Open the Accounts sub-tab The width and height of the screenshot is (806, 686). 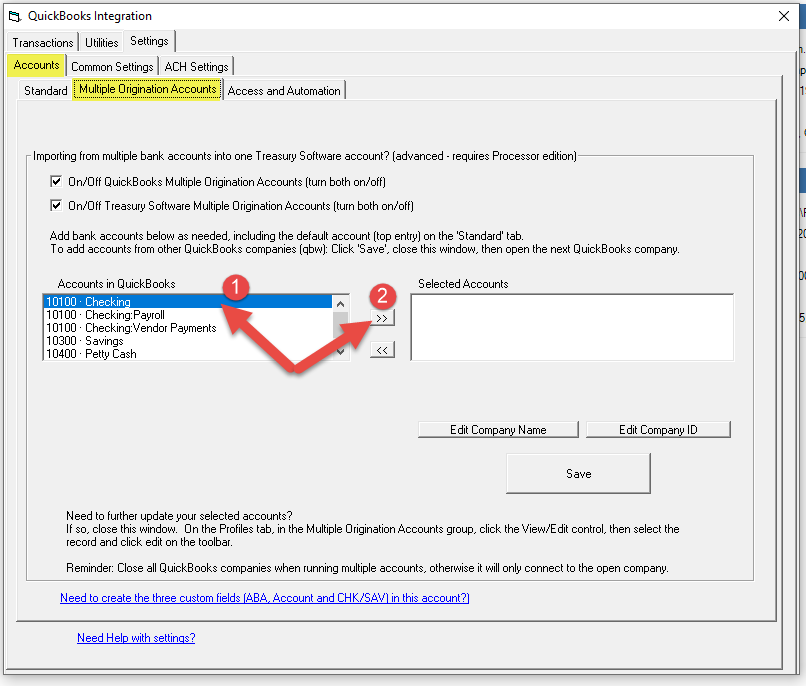pyautogui.click(x=36, y=65)
